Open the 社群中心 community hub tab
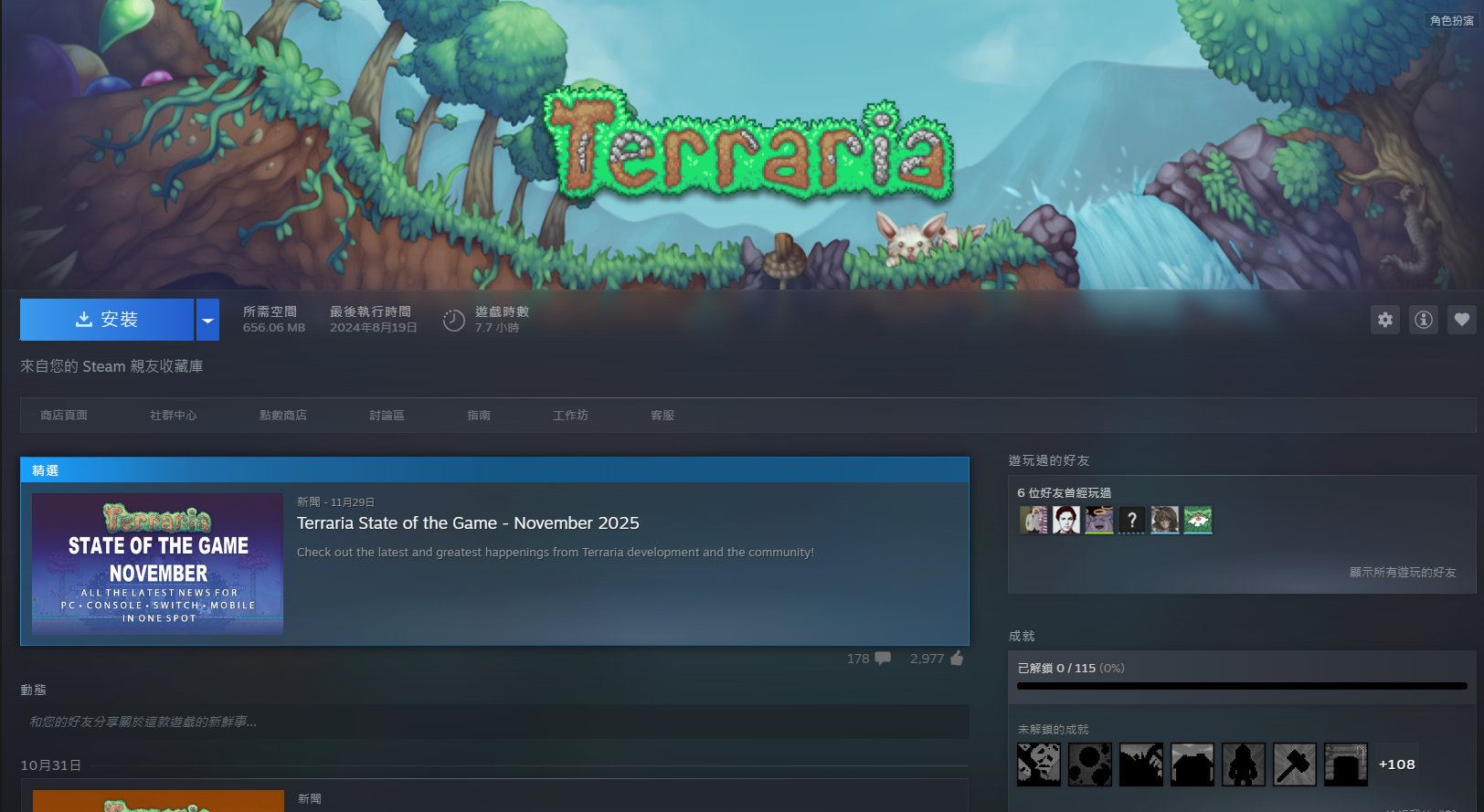 (174, 416)
